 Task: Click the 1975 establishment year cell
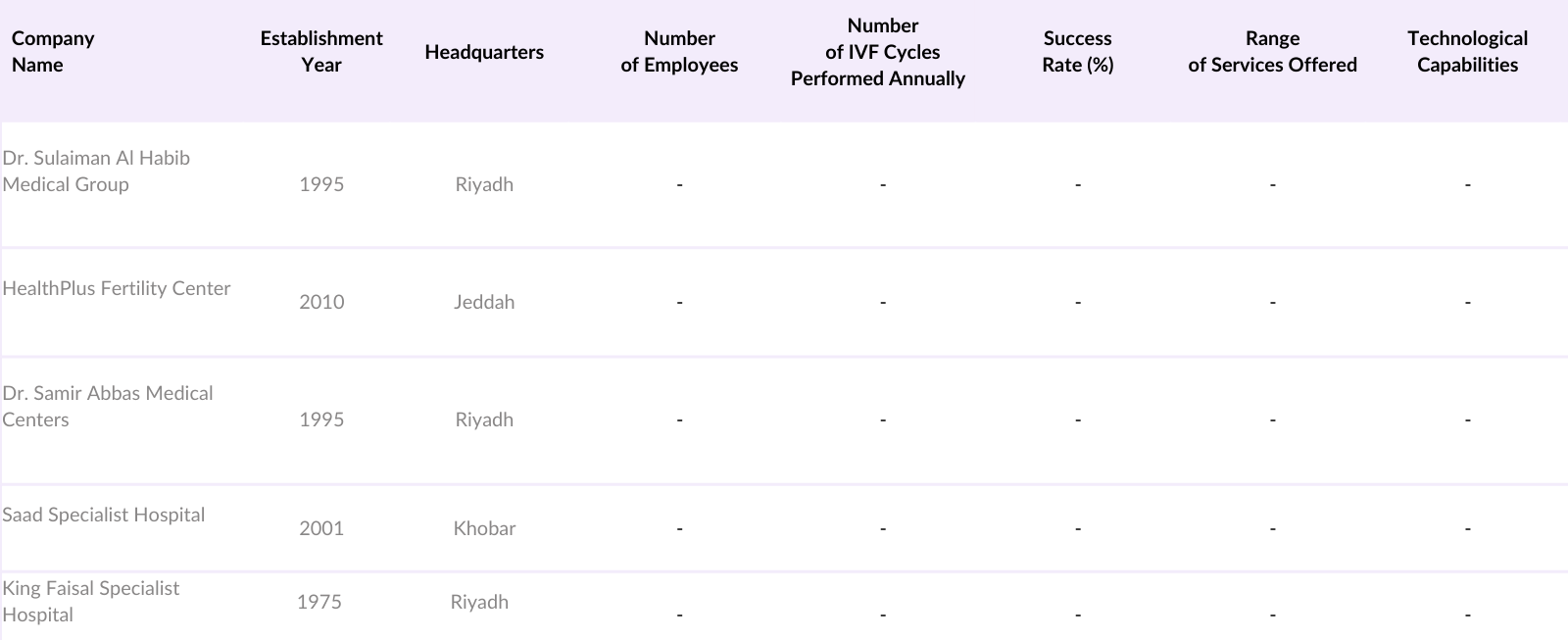tap(319, 602)
